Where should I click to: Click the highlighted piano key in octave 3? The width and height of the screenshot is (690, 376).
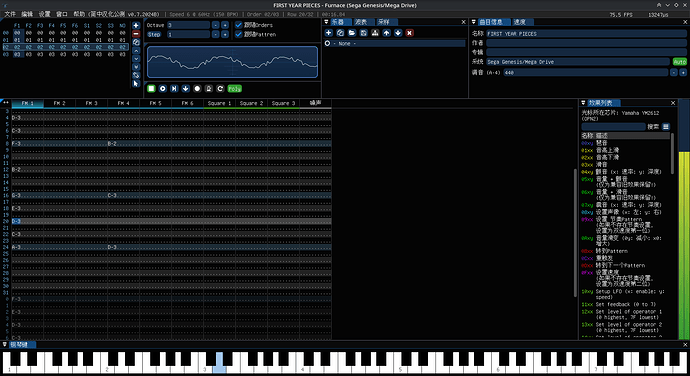click(219, 362)
